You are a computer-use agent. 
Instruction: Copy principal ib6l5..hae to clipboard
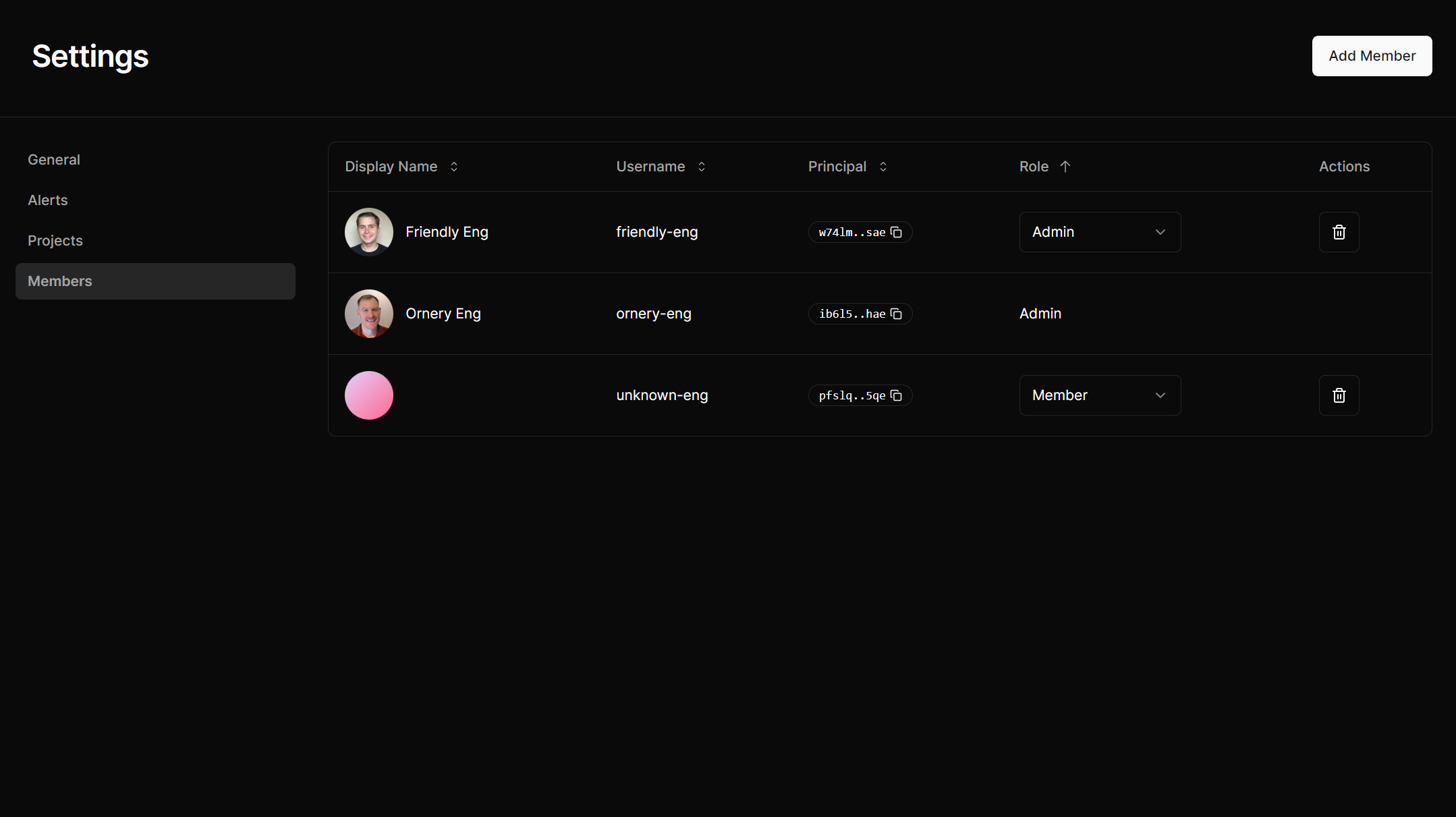tap(896, 314)
